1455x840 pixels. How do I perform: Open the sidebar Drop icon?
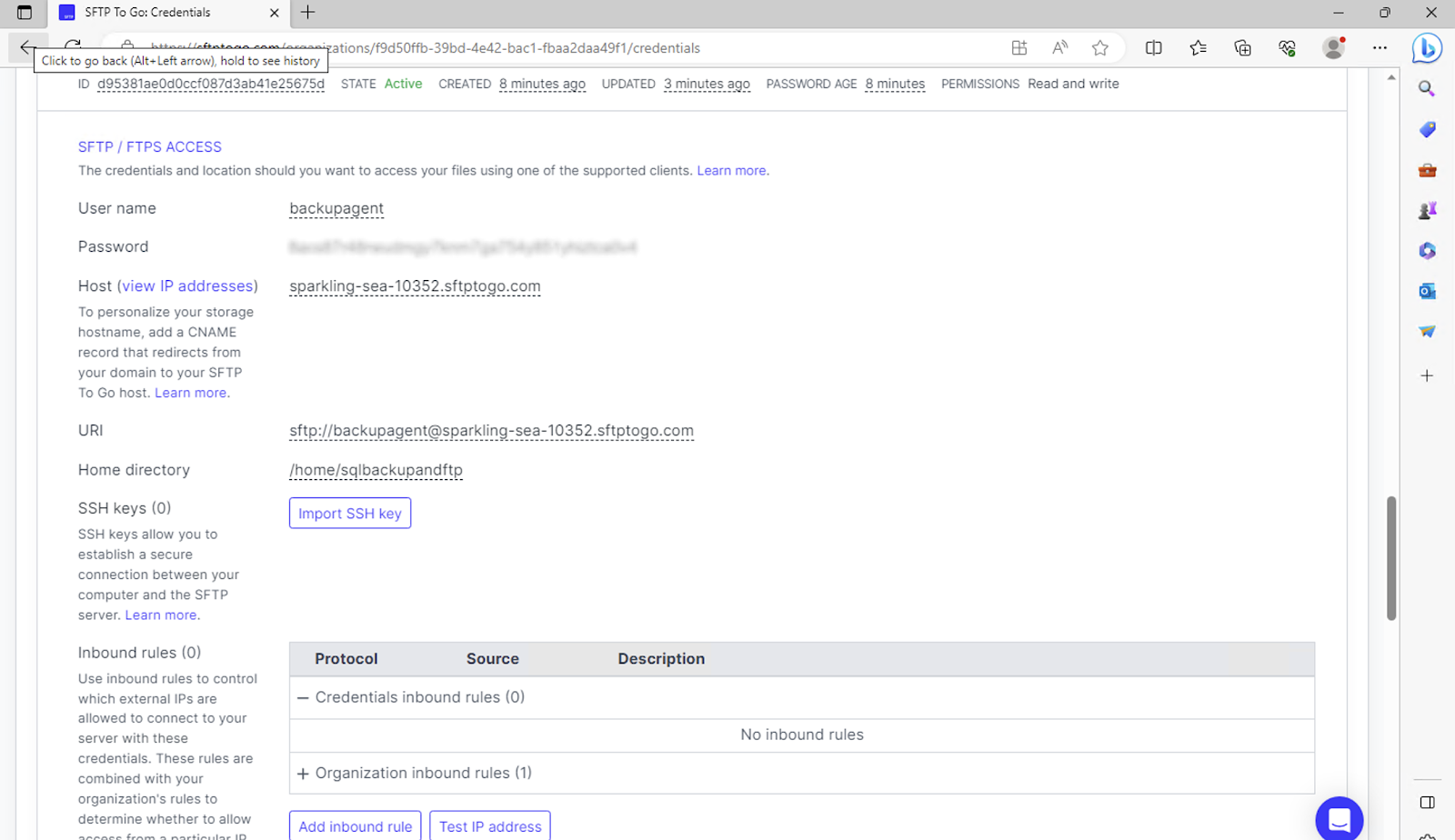[1427, 332]
